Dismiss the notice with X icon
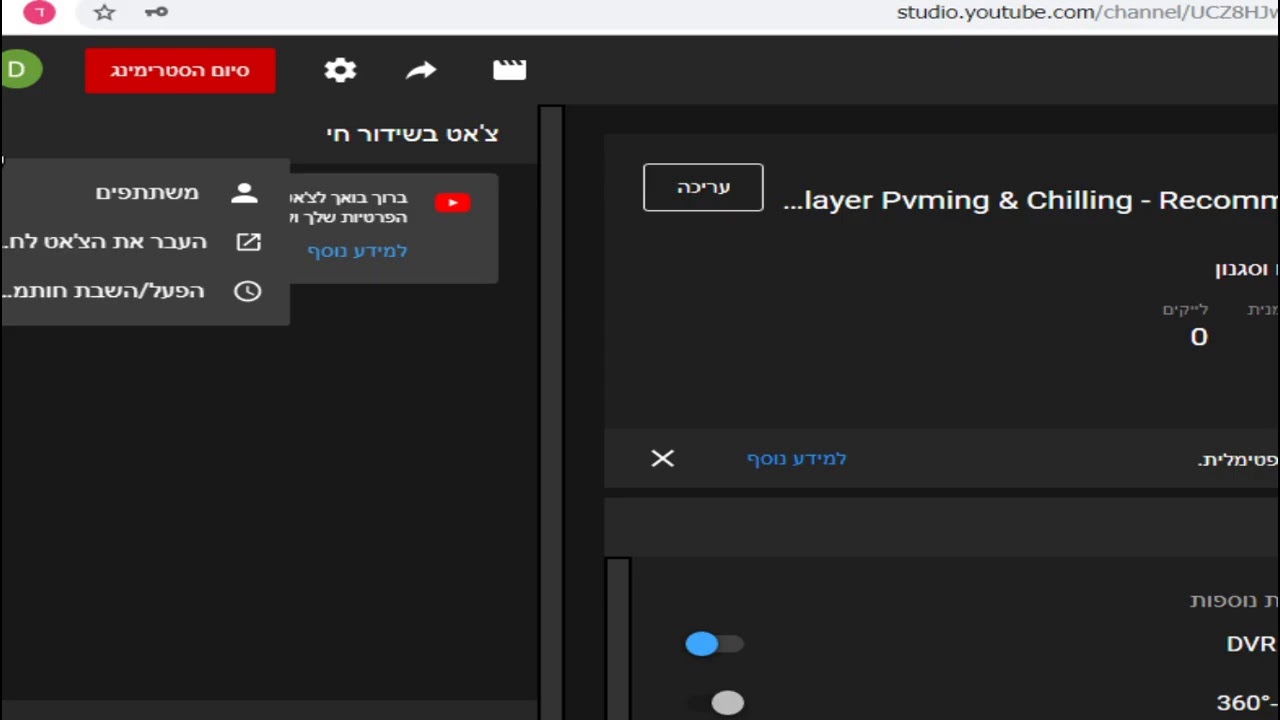This screenshot has height=720, width=1280. [x=662, y=458]
